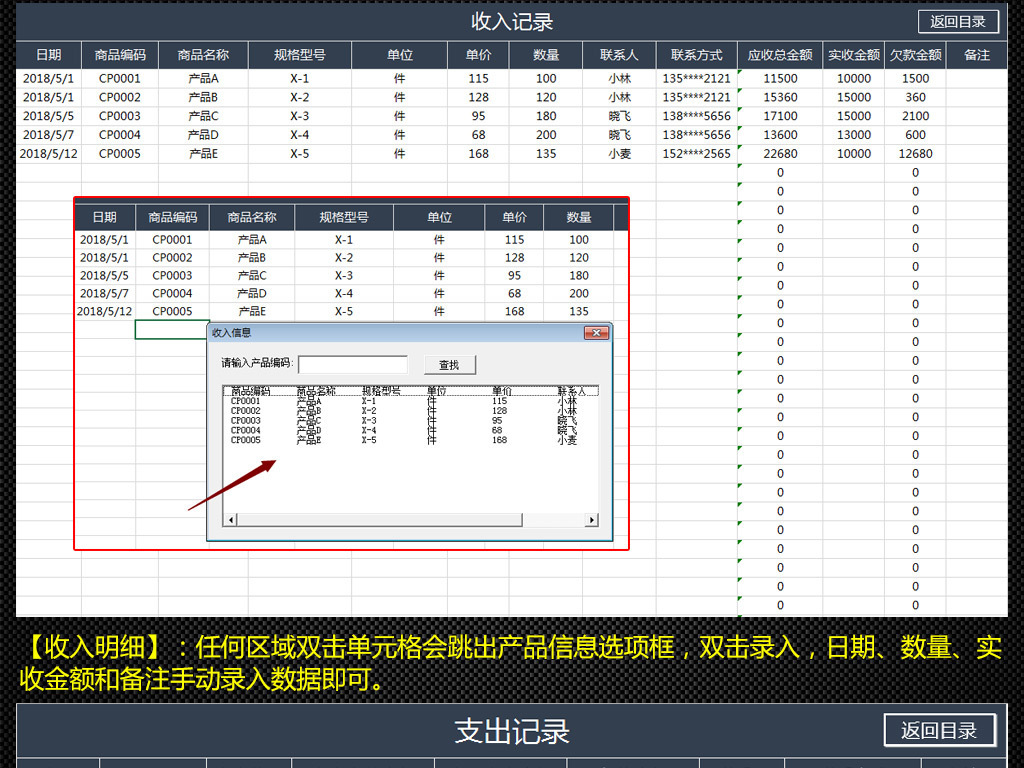The height and width of the screenshot is (768, 1024).
Task: Click the product code input field
Action: point(353,365)
